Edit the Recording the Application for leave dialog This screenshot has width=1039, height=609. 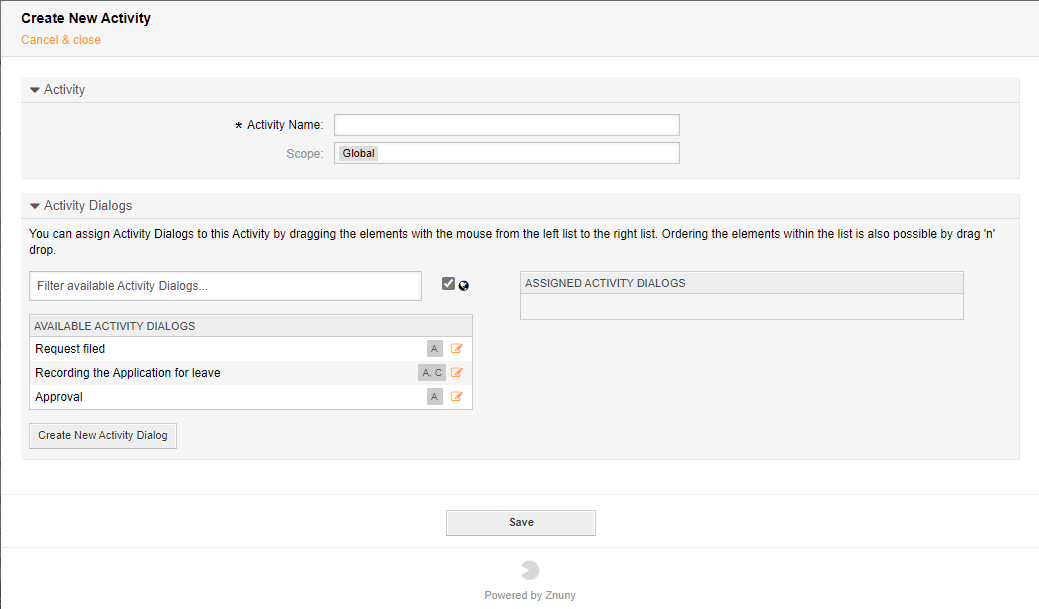tap(457, 372)
